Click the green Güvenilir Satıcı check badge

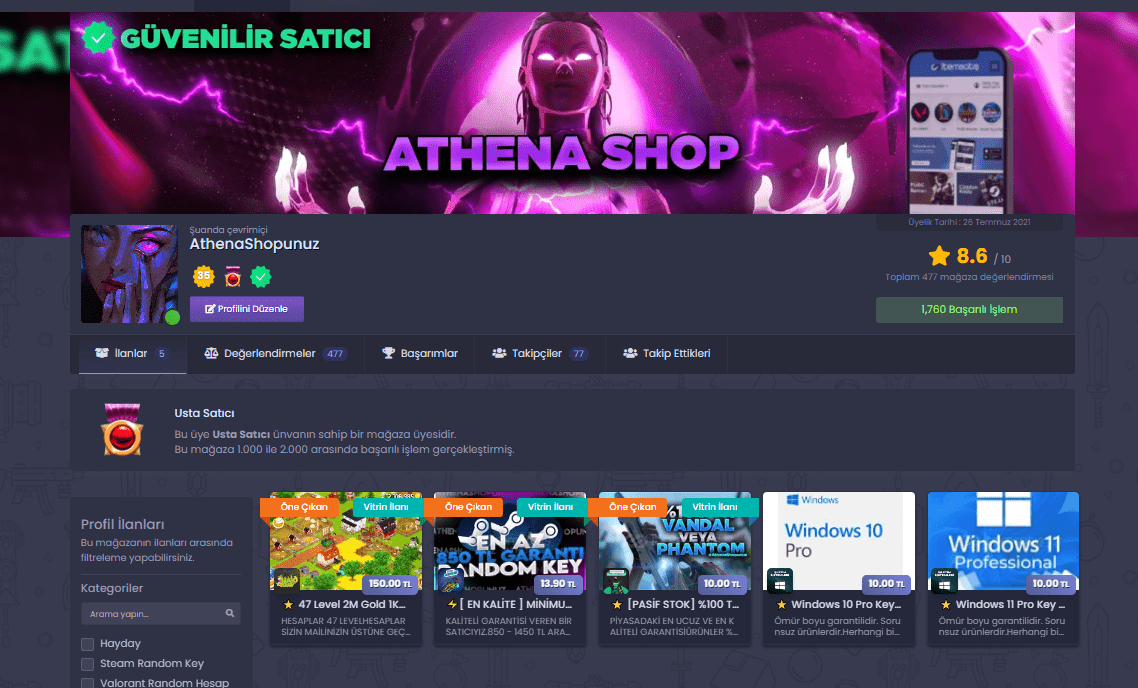click(x=98, y=37)
